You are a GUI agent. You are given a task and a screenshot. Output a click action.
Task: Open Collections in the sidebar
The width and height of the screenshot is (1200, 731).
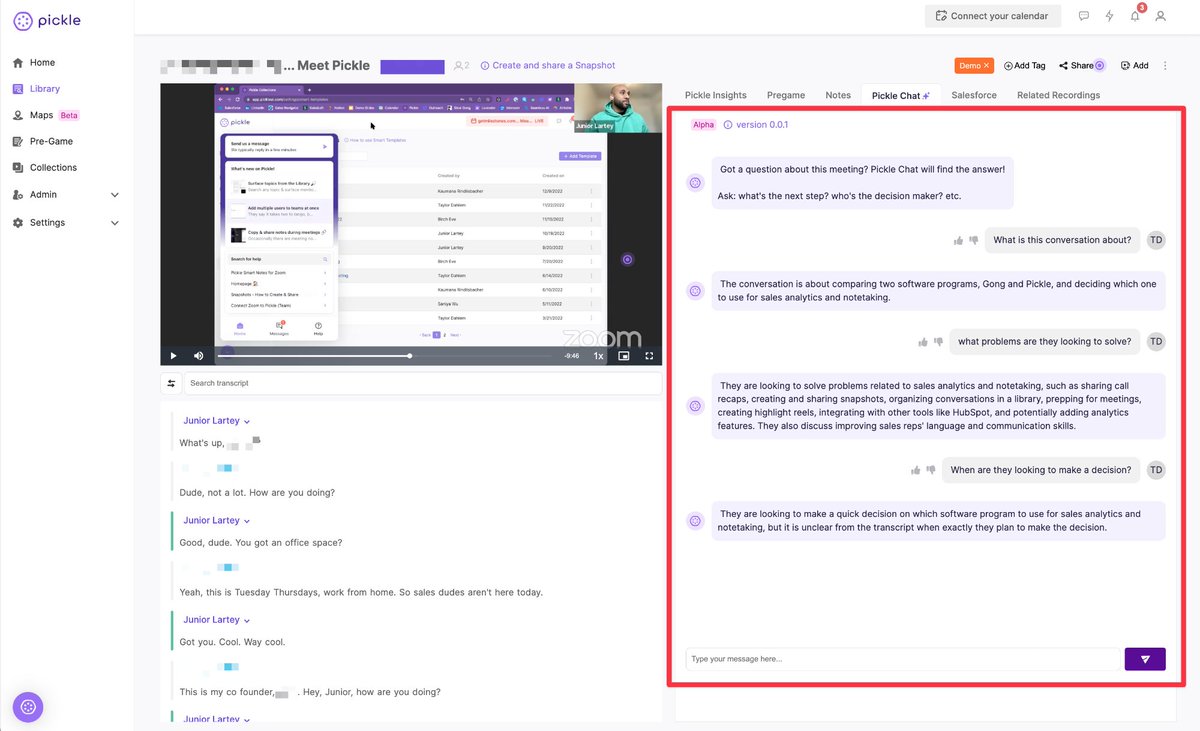click(44, 167)
